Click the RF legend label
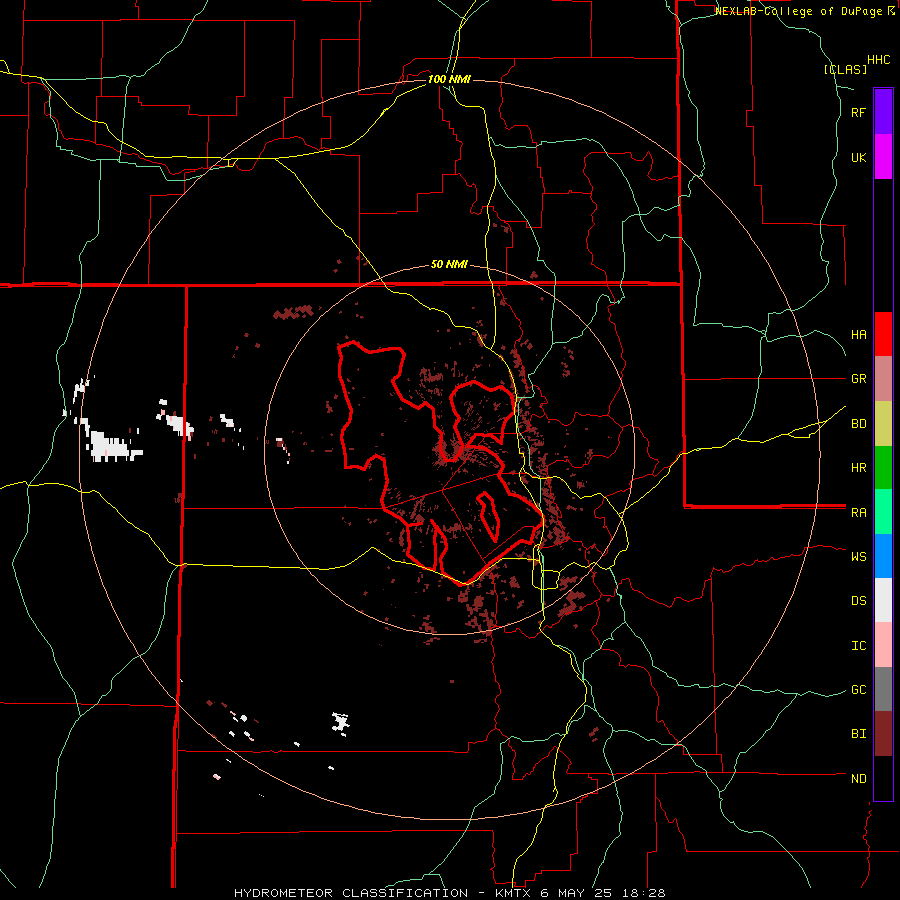Viewport: 900px width, 900px height. pos(858,112)
